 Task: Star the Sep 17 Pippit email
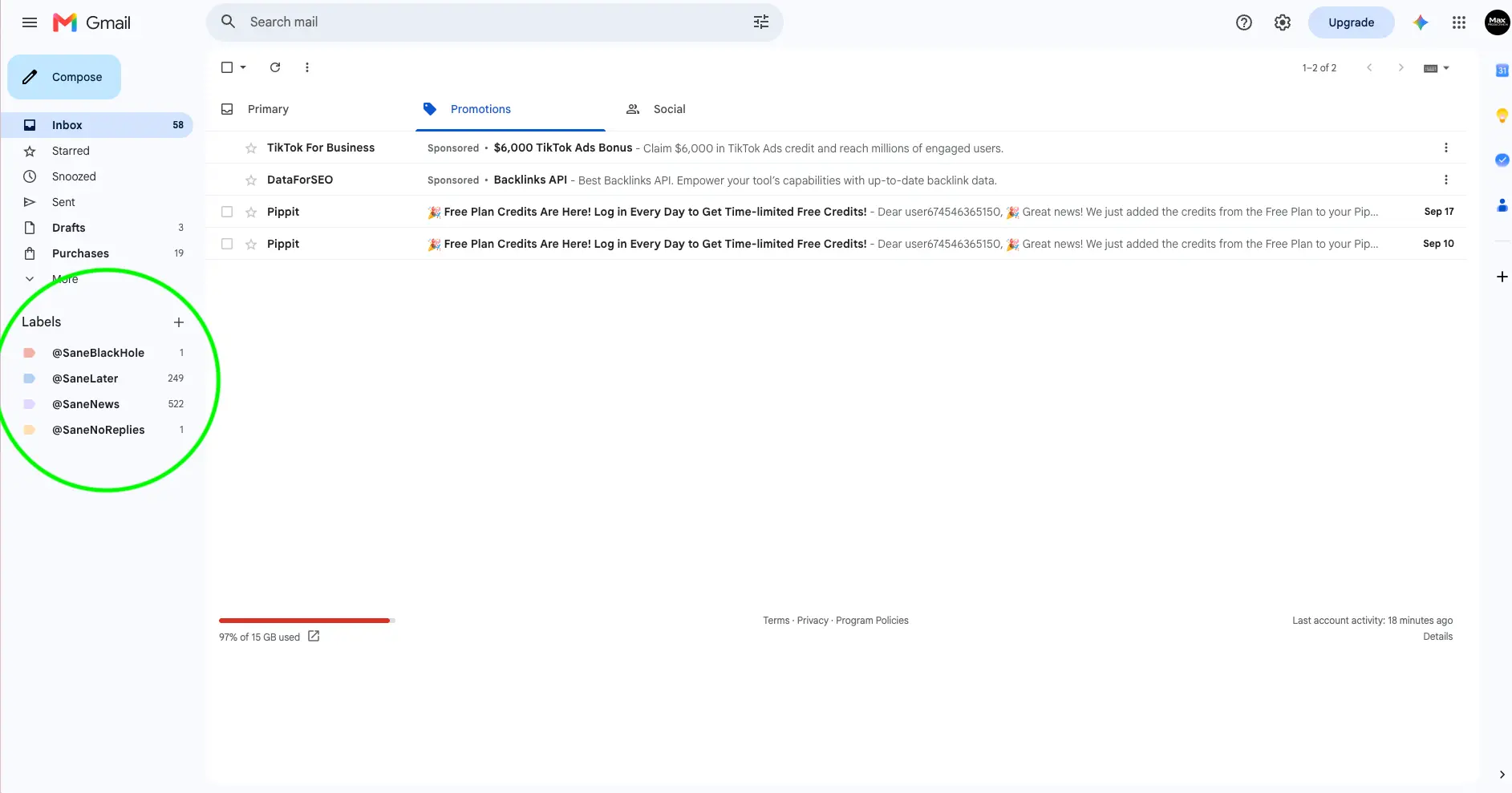coord(251,212)
